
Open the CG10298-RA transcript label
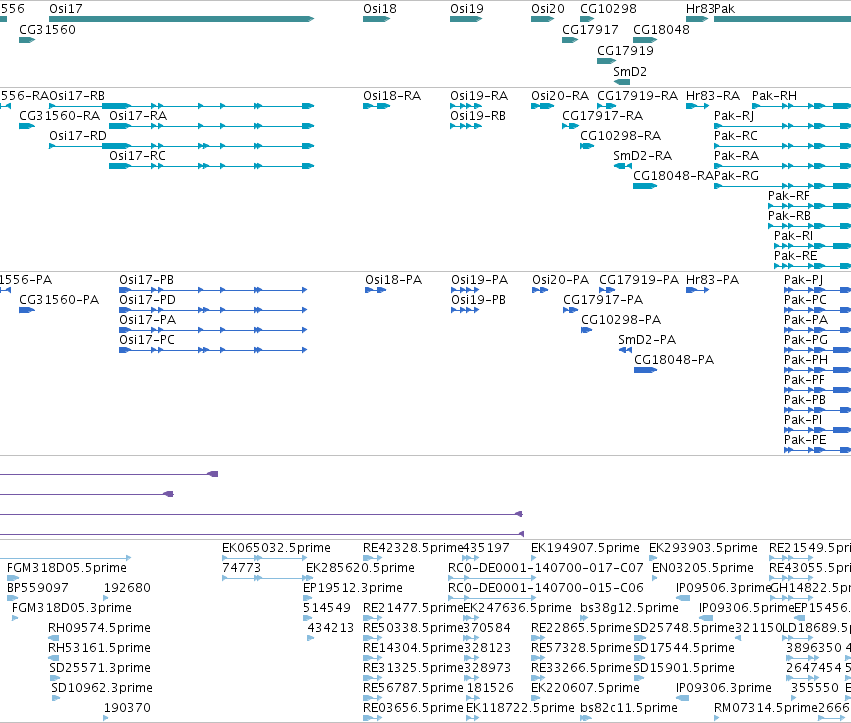620,136
